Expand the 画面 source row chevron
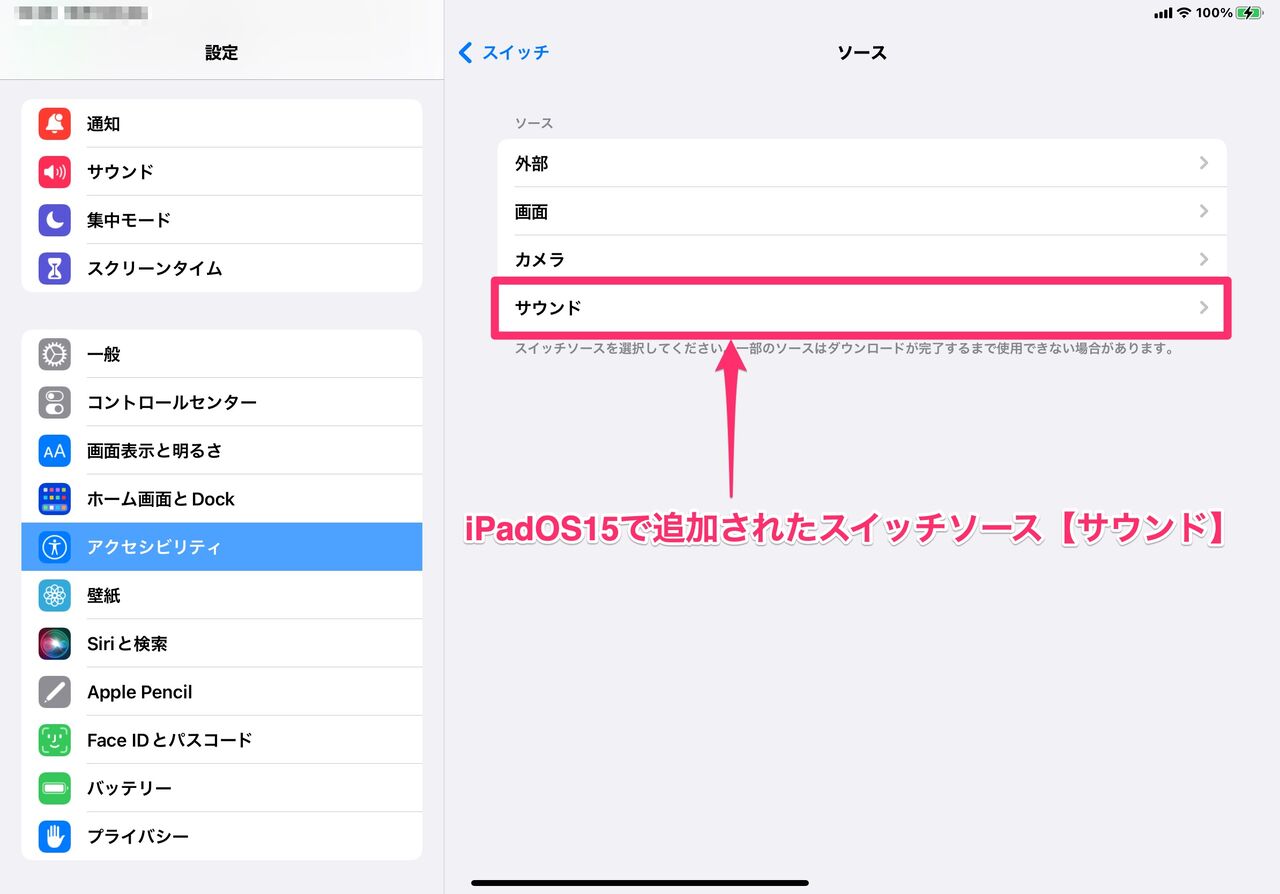1280x894 pixels. pos(1204,211)
